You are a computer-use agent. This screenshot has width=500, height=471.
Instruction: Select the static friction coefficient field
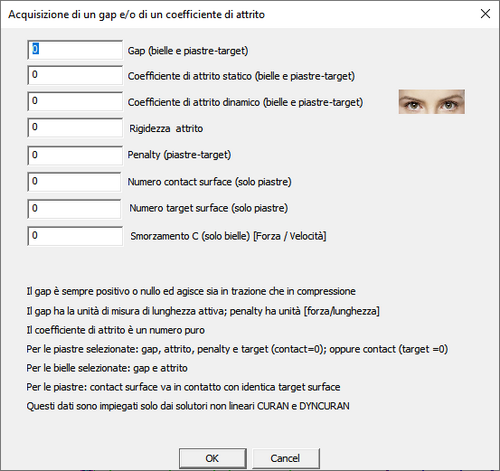coord(75,75)
